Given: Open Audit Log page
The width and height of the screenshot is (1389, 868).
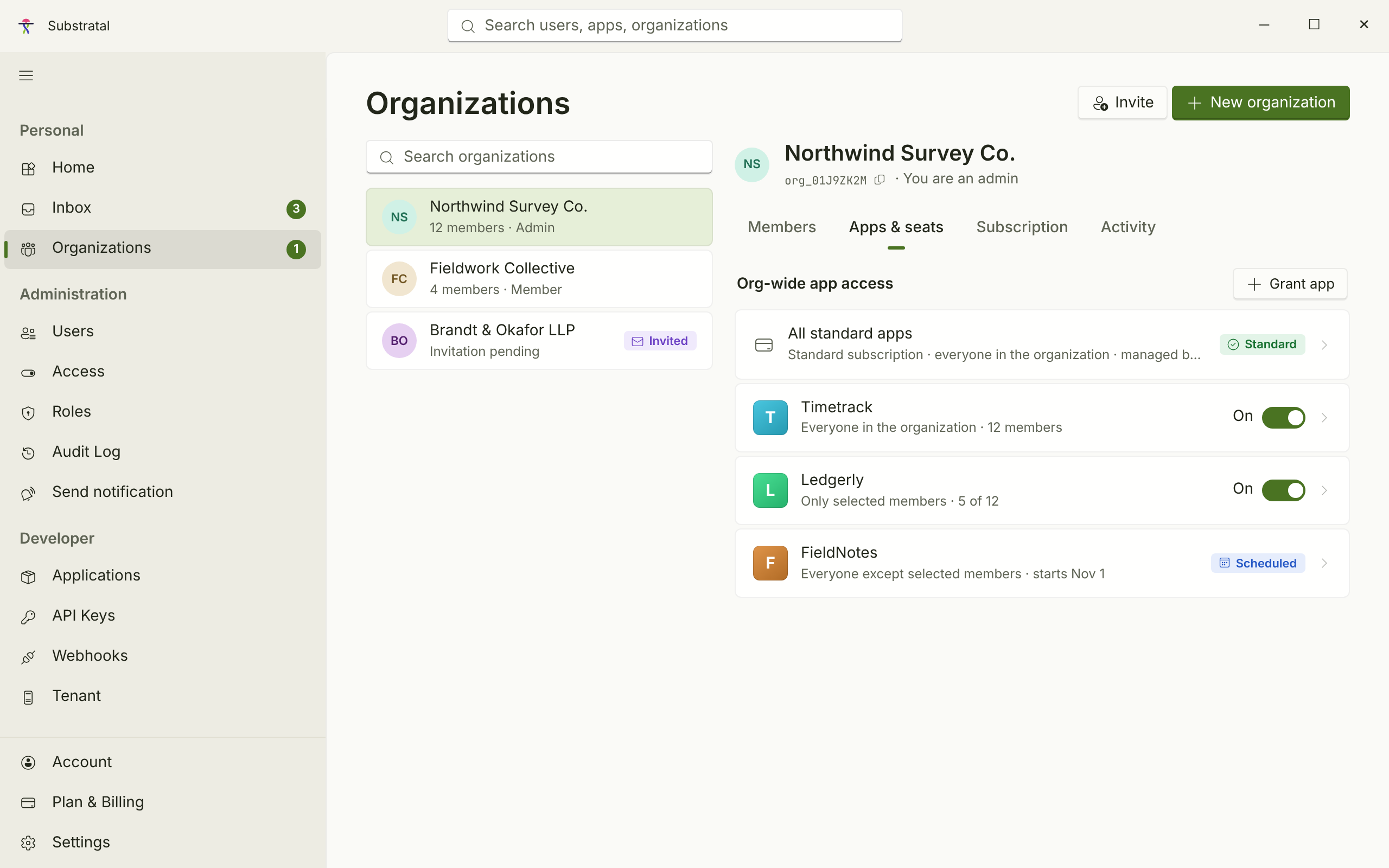Looking at the screenshot, I should [x=162, y=452].
